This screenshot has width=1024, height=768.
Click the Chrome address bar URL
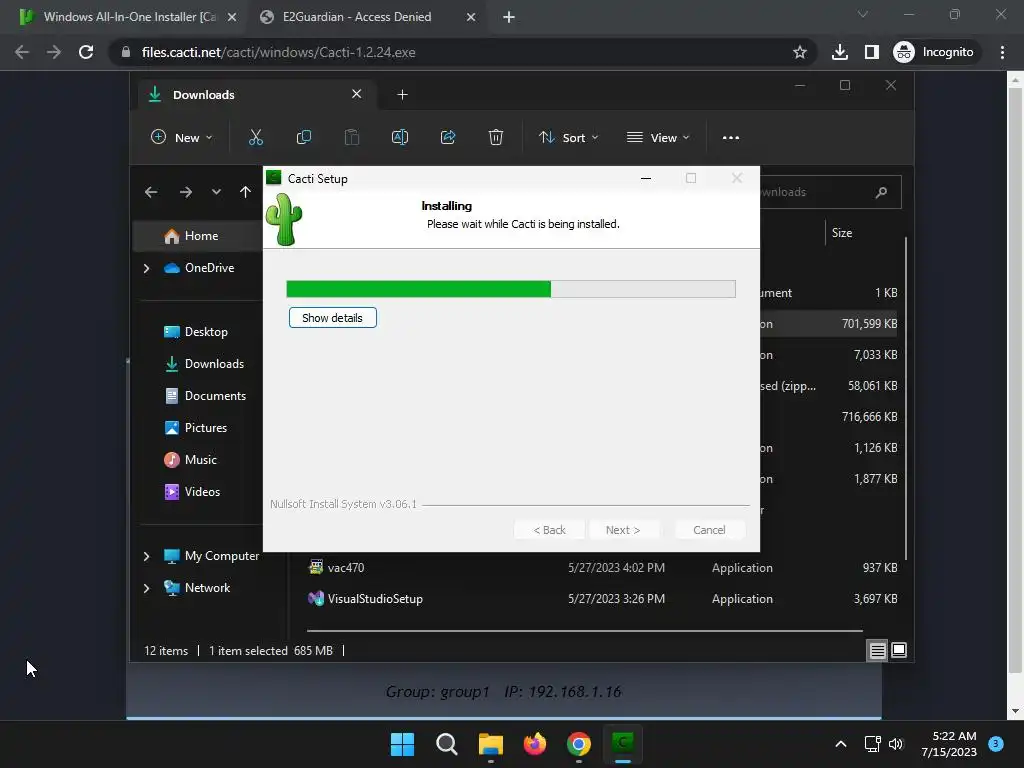point(279,52)
